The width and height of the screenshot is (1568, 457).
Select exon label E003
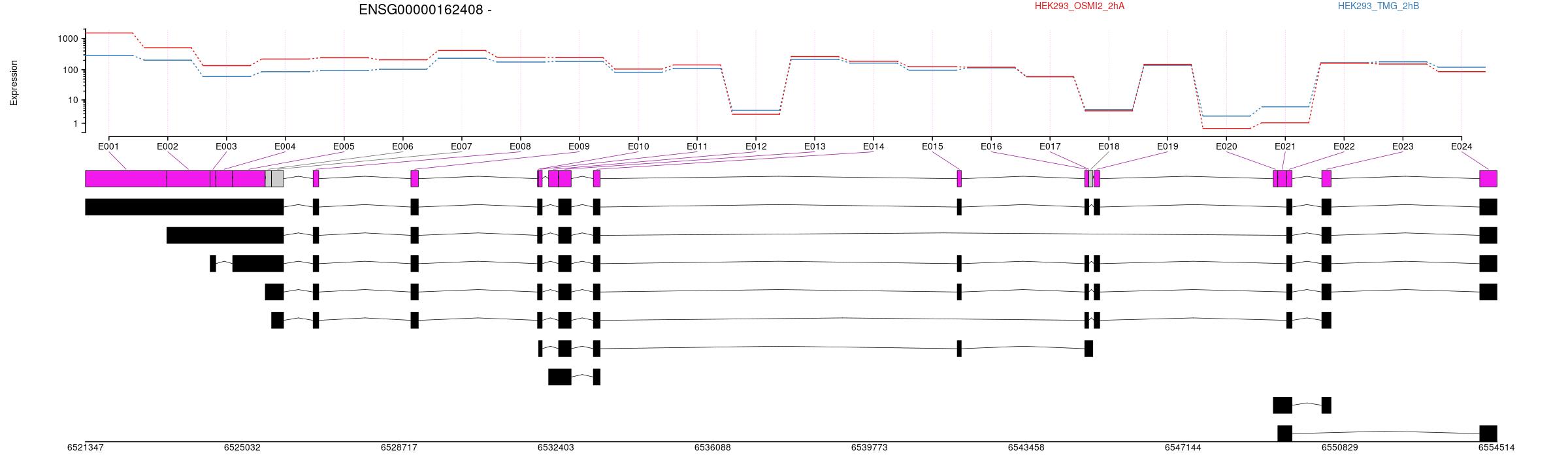tap(226, 147)
